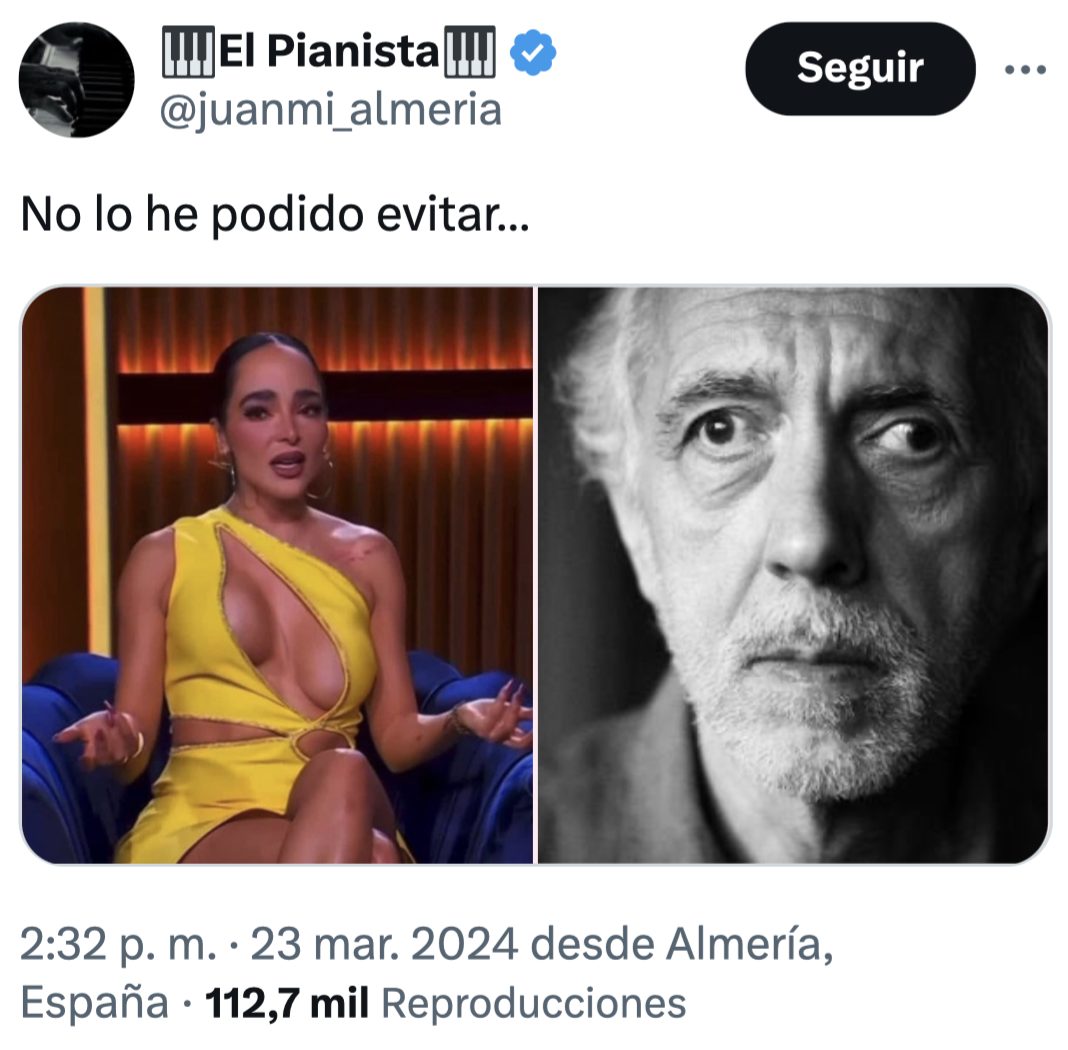1068x1050 pixels.
Task: Open the El Pianista display name link
Action: coord(330,52)
